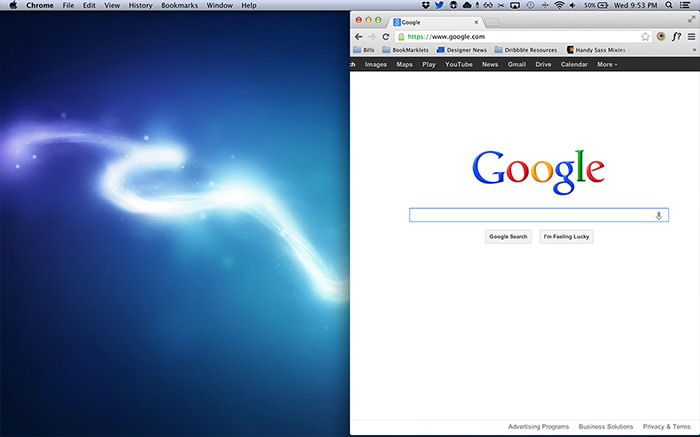
Task: Open the Dribbble Resources bookmark folder
Action: pos(526,50)
